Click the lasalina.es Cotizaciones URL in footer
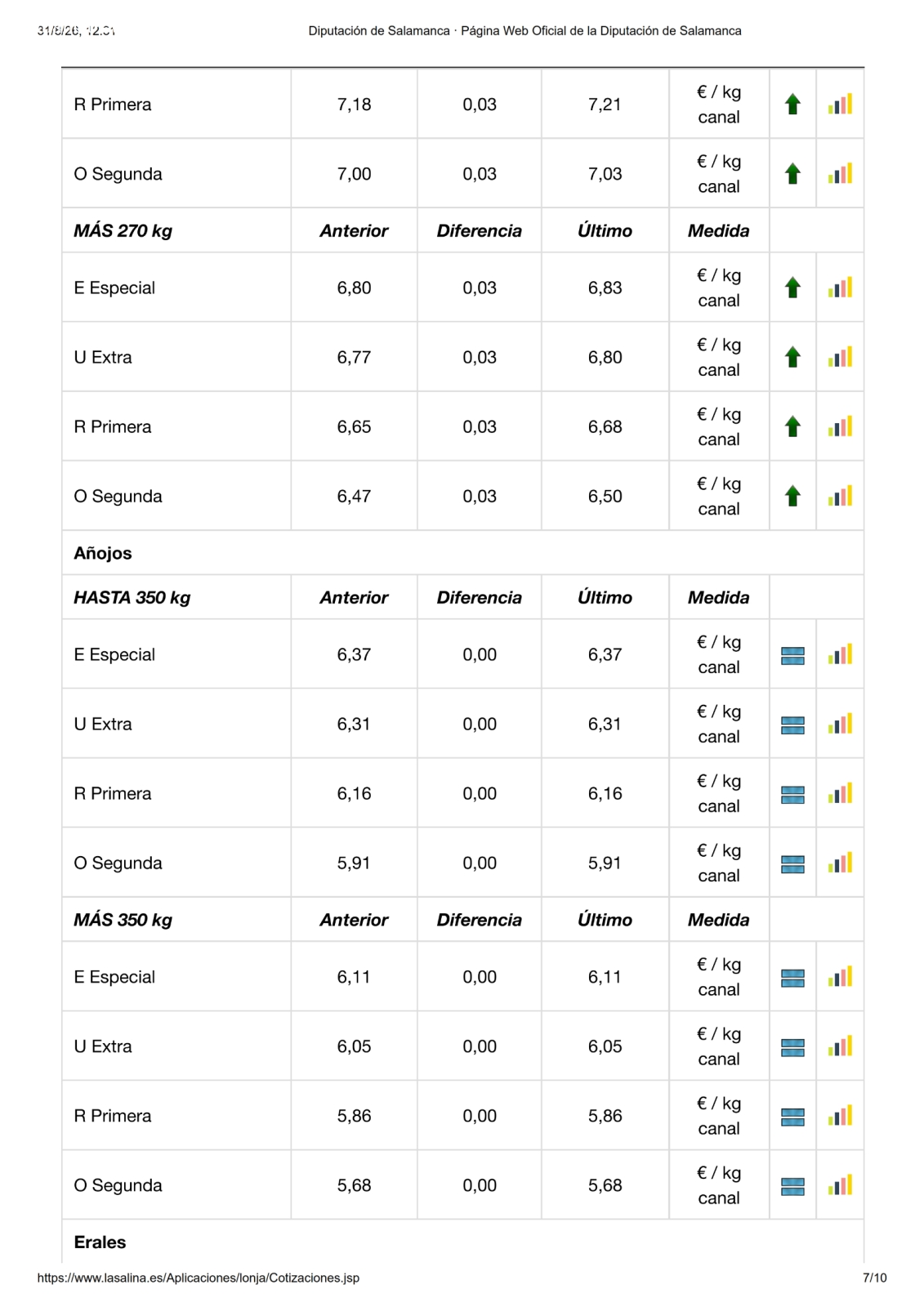 pyautogui.click(x=199, y=1278)
